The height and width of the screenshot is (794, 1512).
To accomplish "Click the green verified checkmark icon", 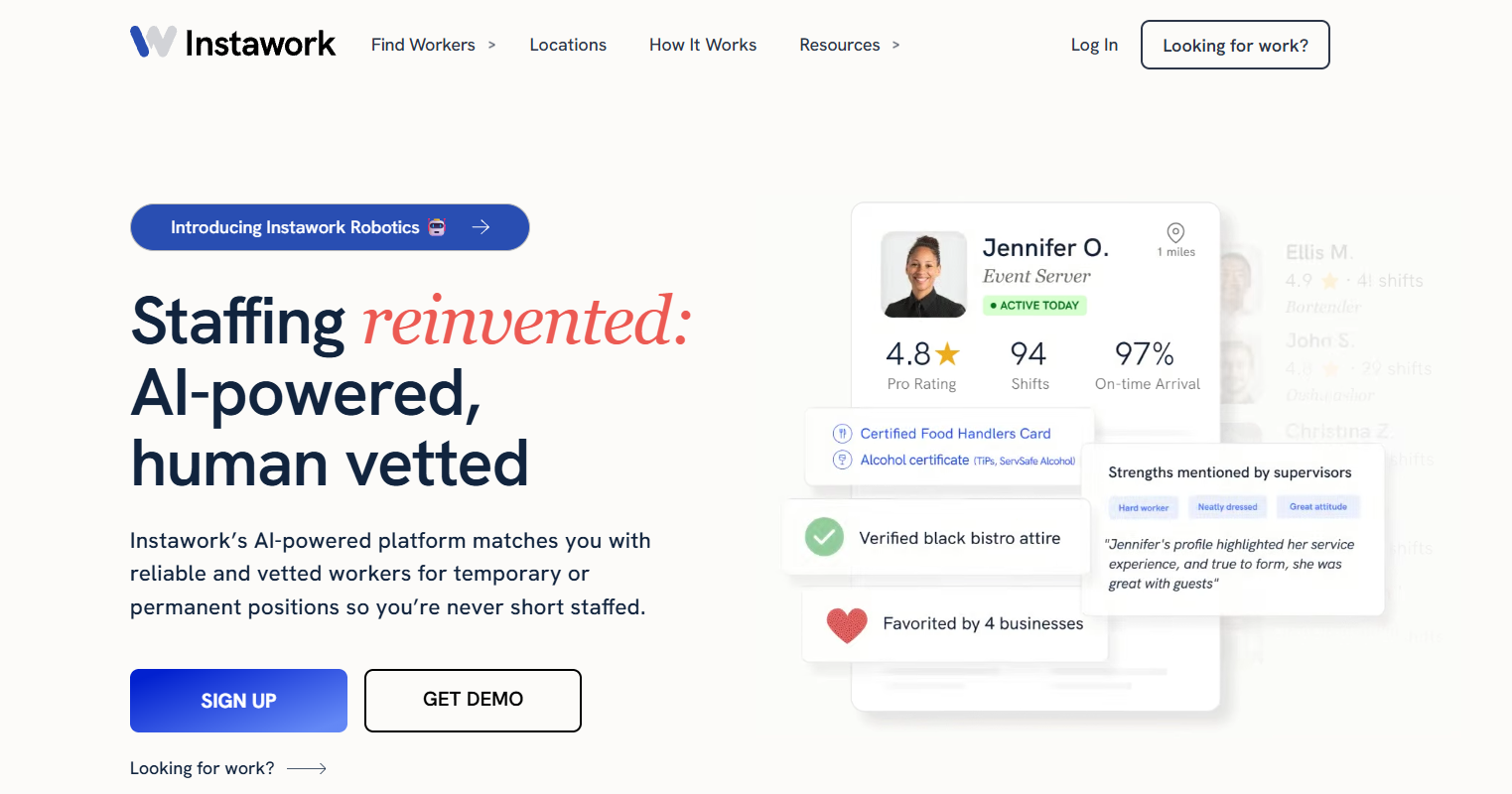I will click(824, 537).
